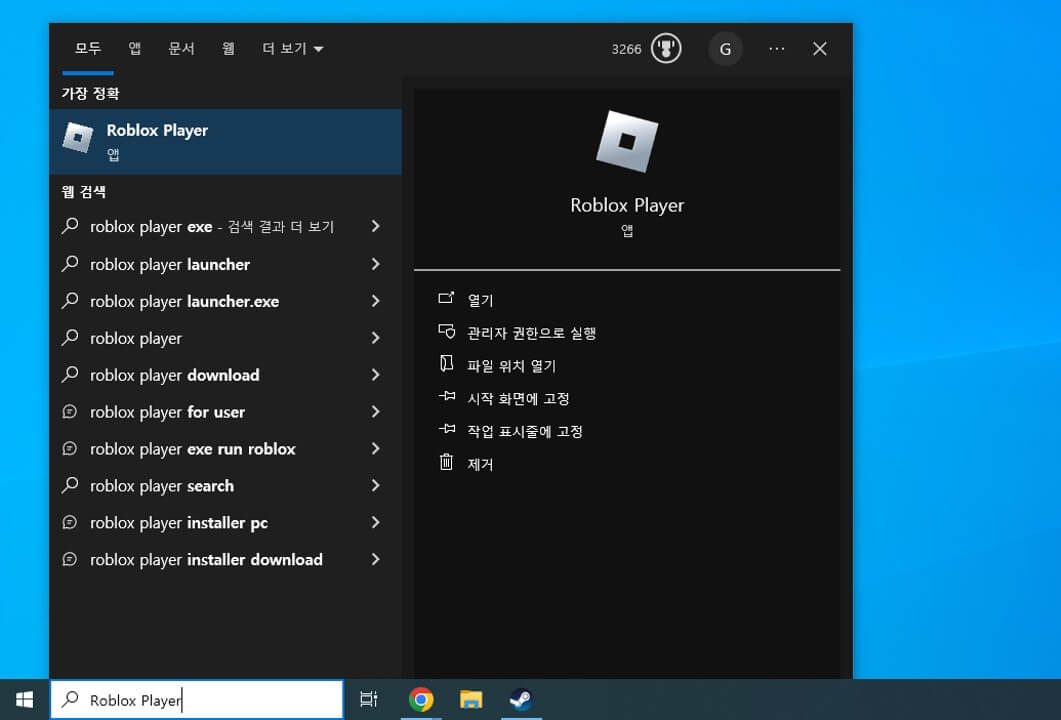Click chat icon beside roblox player installer pc
This screenshot has width=1061, height=720.
pyautogui.click(x=70, y=522)
